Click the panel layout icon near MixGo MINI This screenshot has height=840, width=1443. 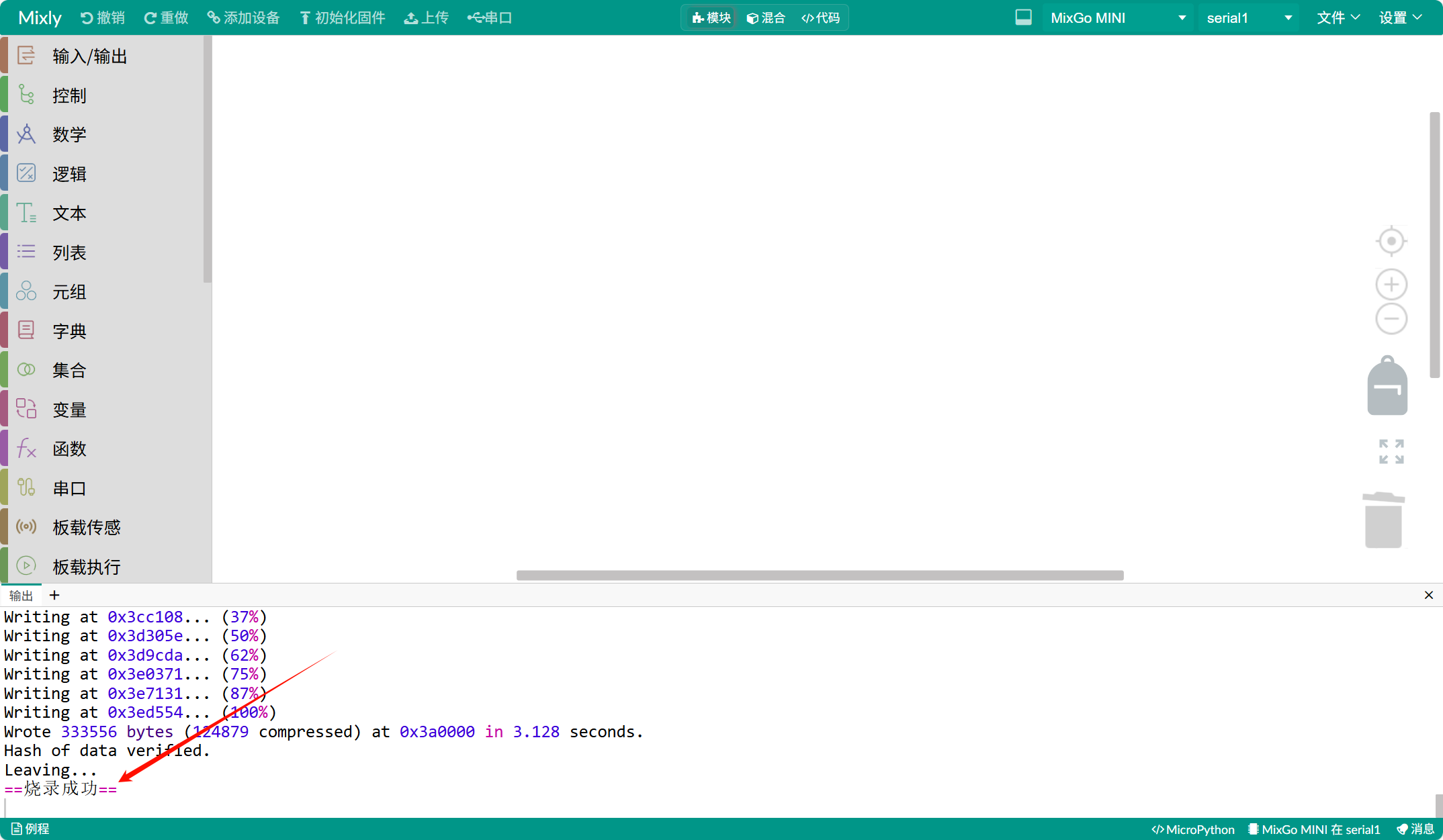coord(1023,17)
